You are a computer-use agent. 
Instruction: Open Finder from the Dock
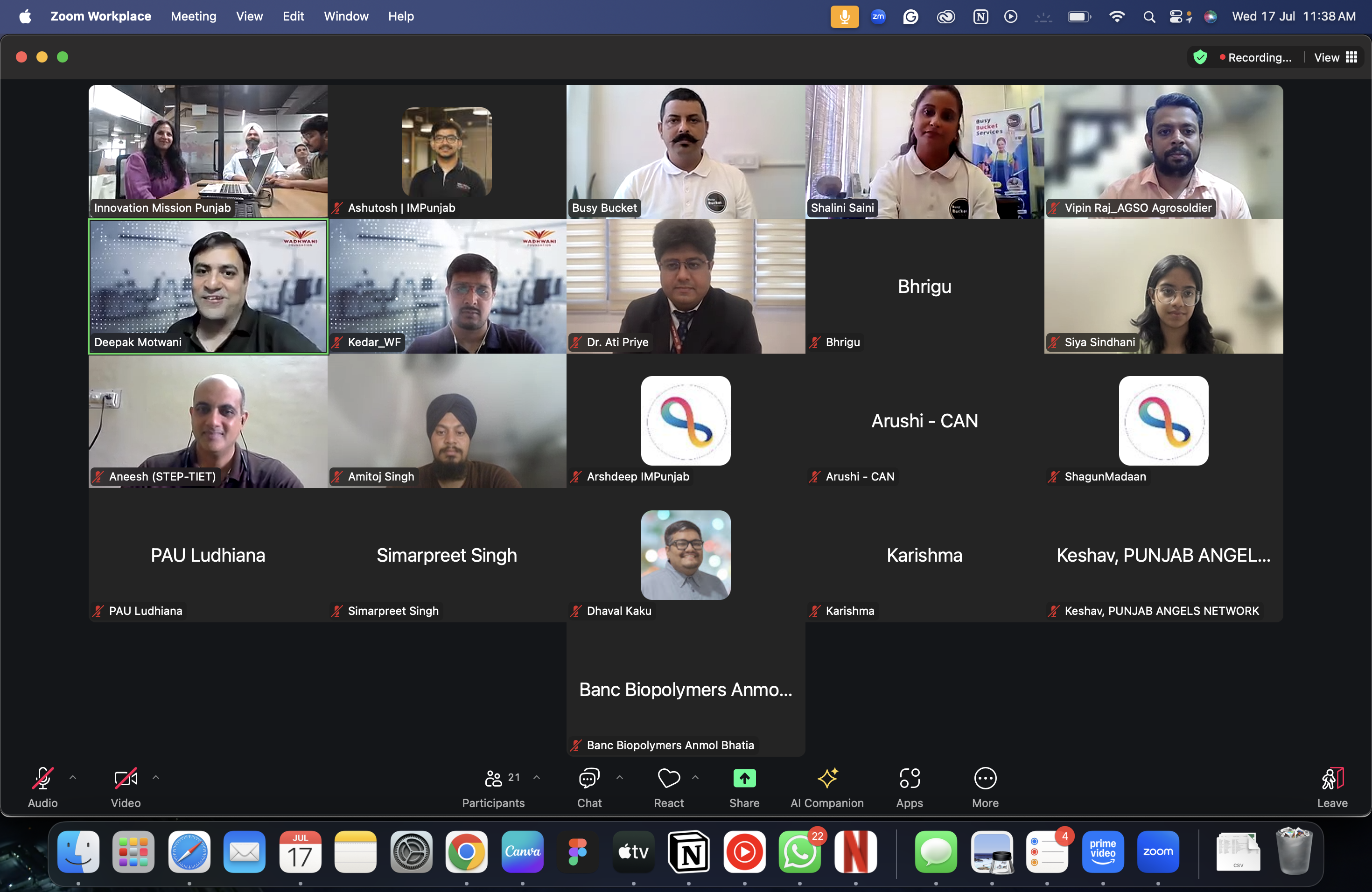[78, 852]
